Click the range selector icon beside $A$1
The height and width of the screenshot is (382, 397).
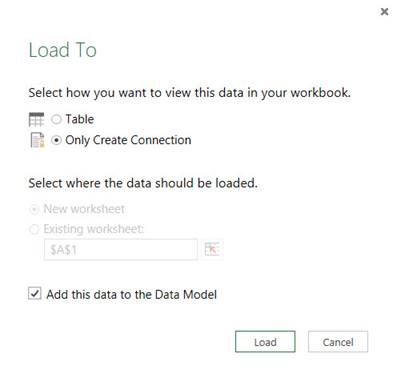click(x=212, y=249)
